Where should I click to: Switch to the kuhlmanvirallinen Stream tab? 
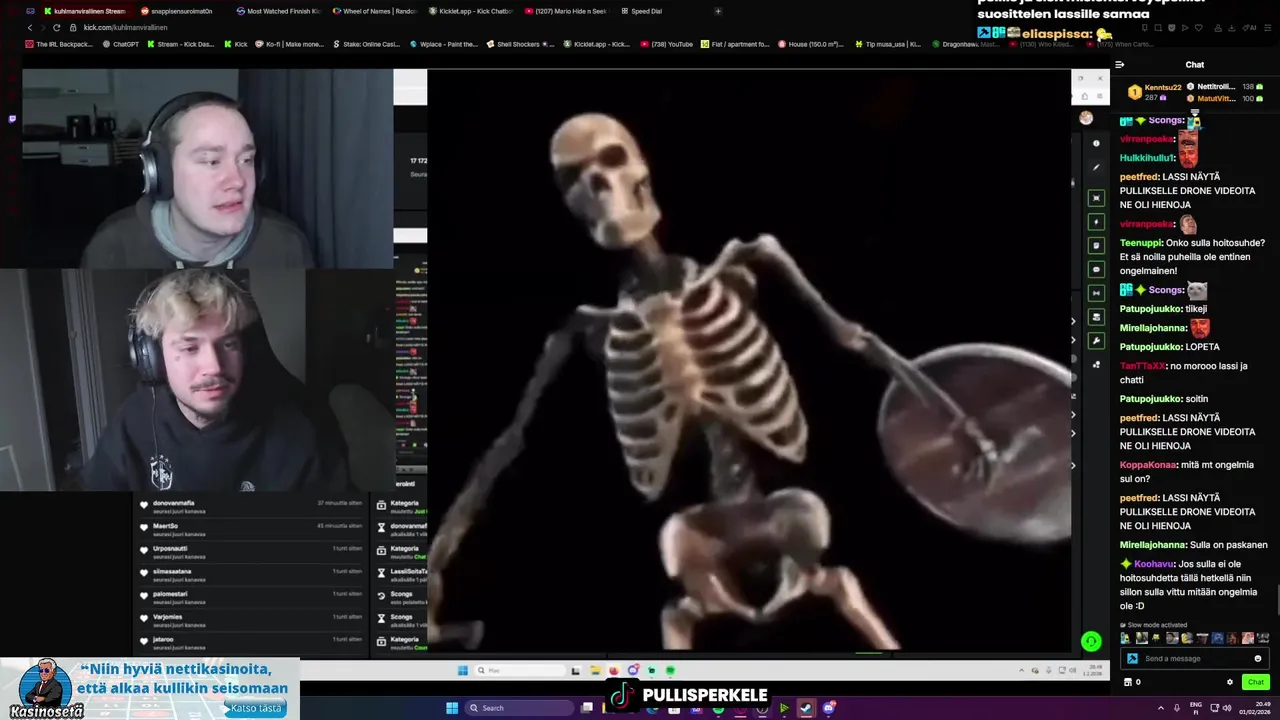pyautogui.click(x=84, y=11)
